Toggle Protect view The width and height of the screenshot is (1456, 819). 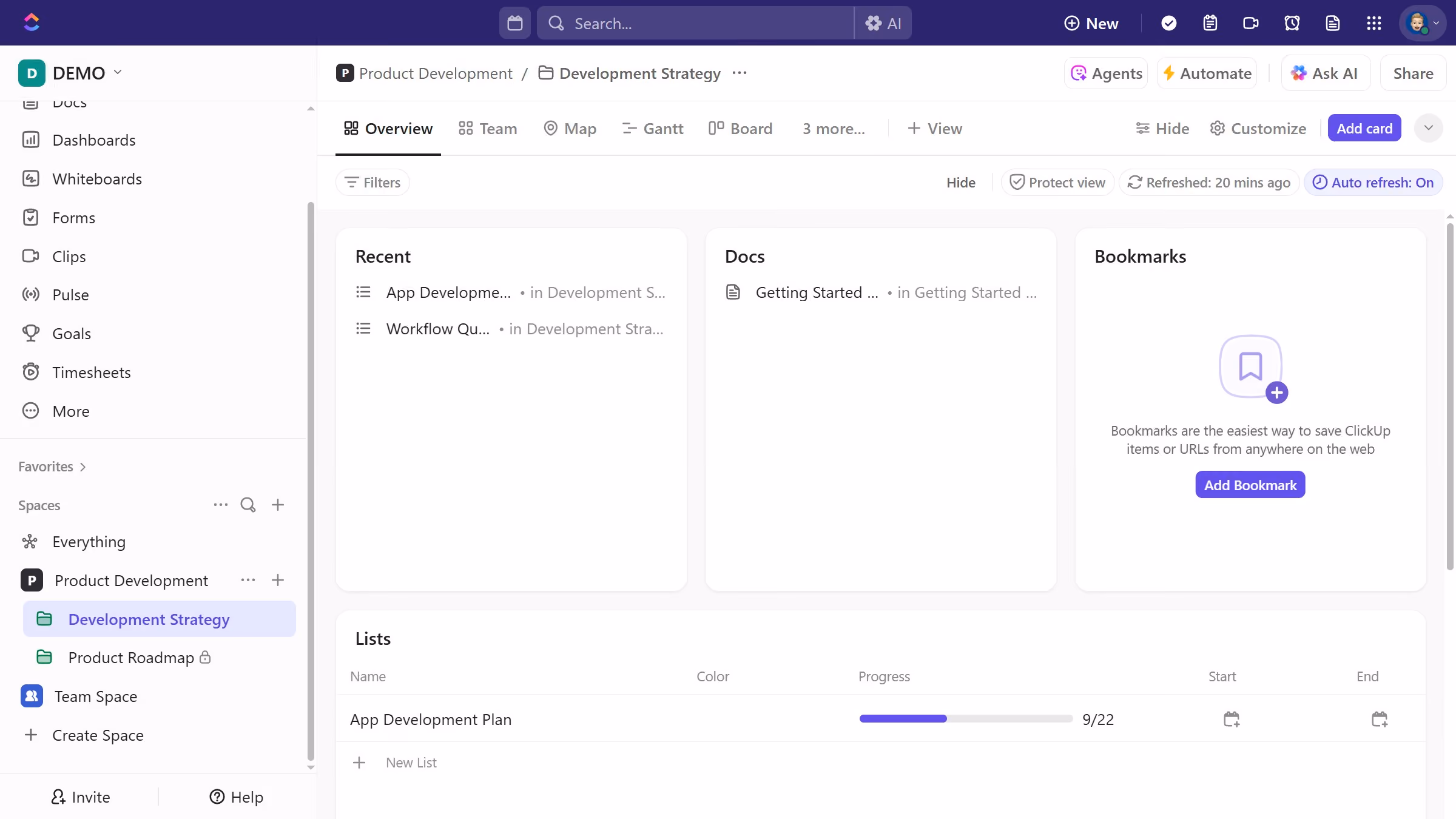[1057, 183]
